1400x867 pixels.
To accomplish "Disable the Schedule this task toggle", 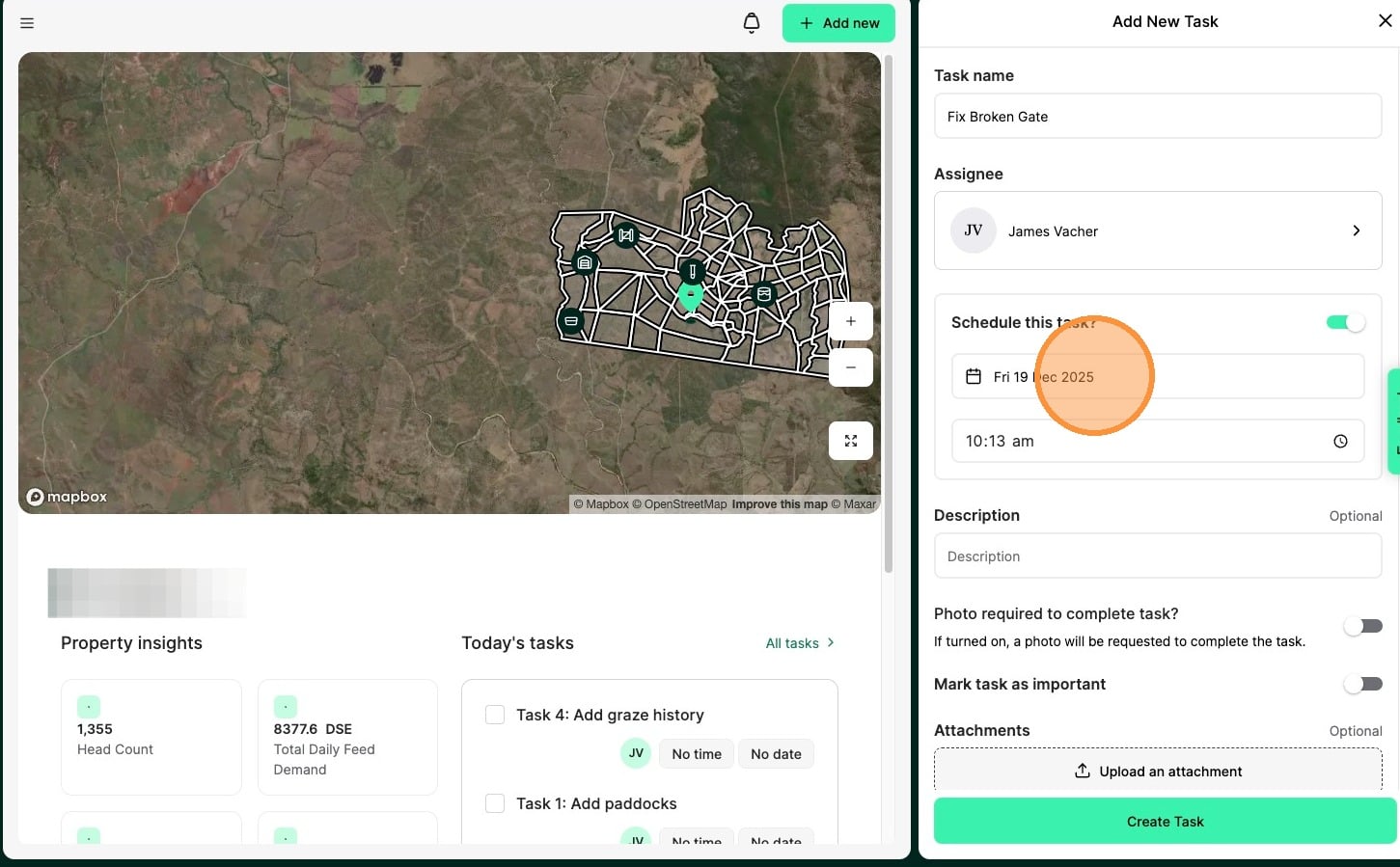I will pos(1345,323).
